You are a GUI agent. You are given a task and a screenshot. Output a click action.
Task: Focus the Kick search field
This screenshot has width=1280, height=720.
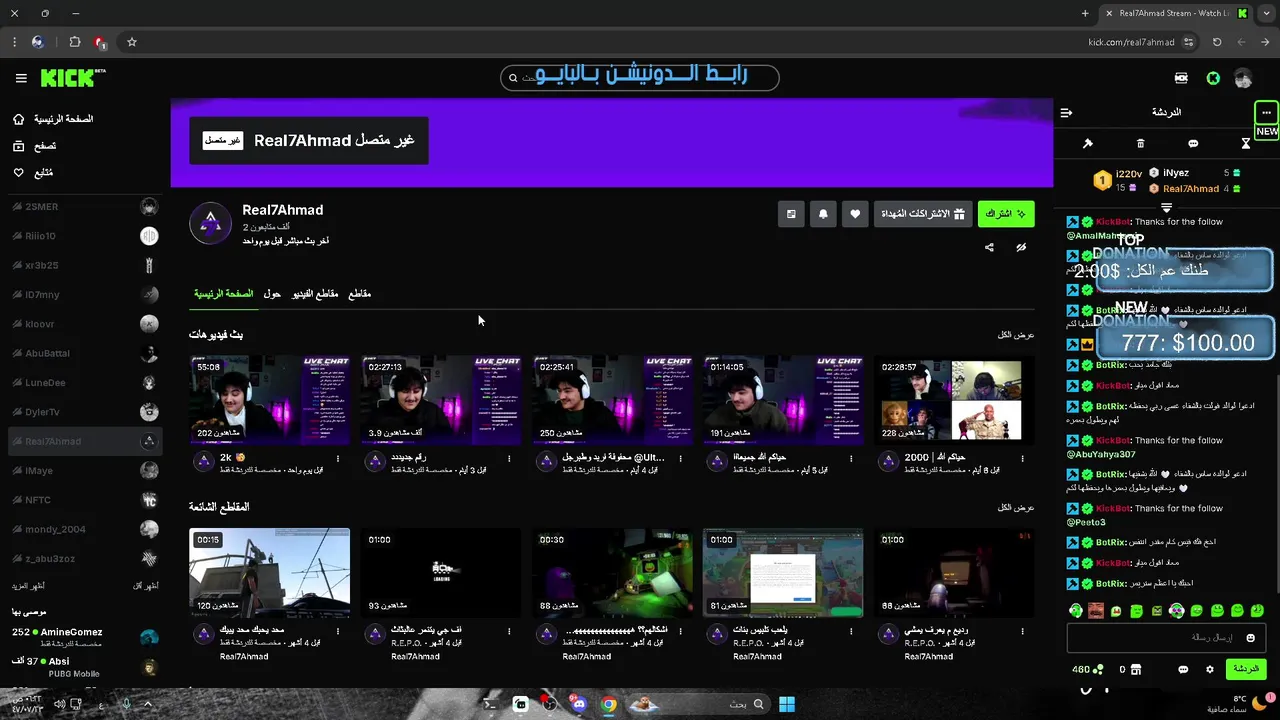[x=640, y=77]
